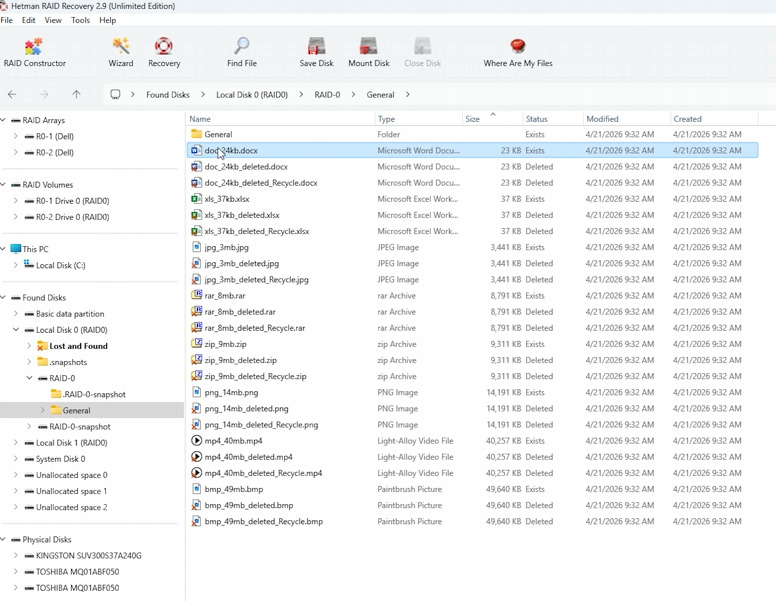776x601 pixels.
Task: Expand the R0-1 (Dell) array node
Action: (x=16, y=136)
